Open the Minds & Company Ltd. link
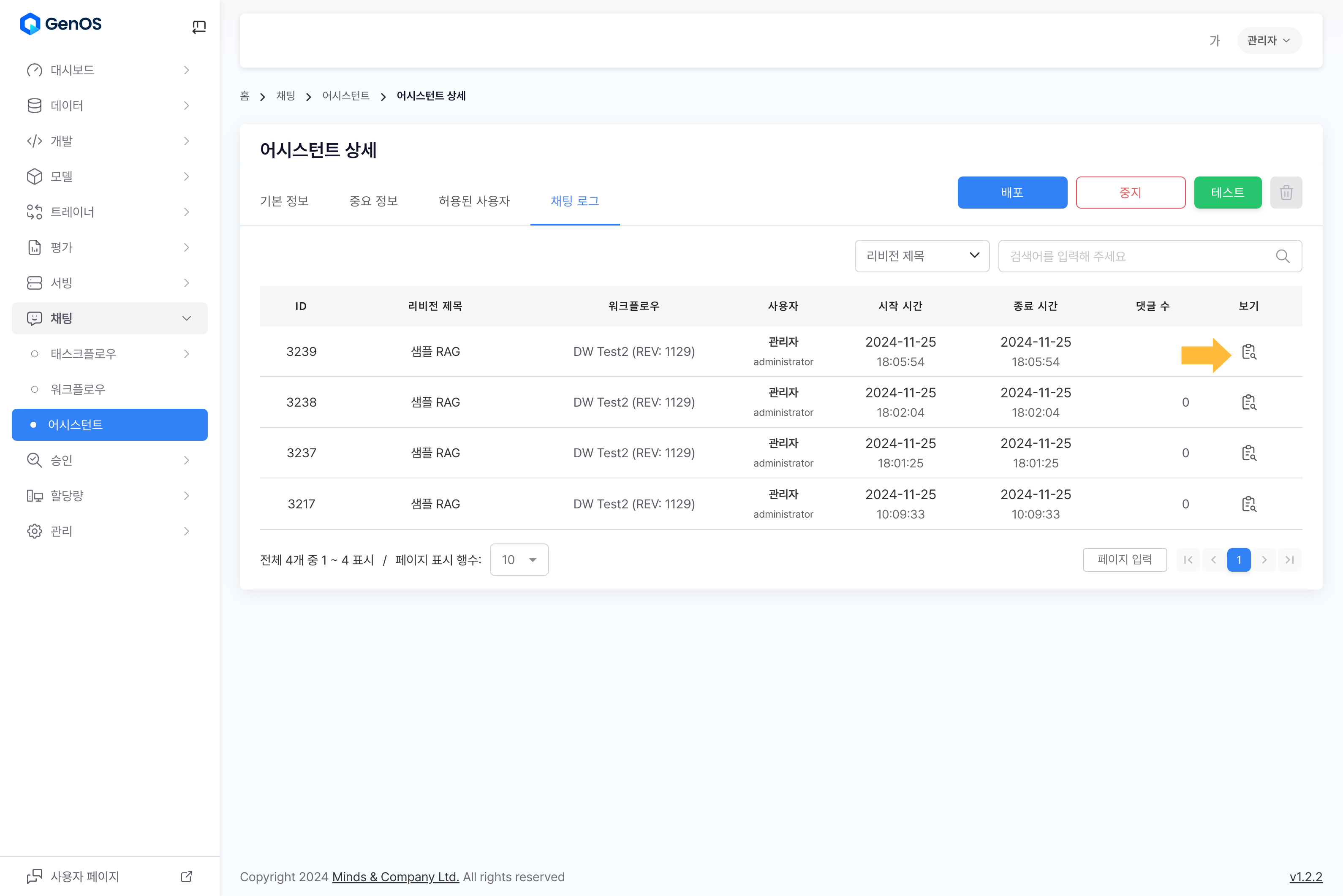 point(395,877)
